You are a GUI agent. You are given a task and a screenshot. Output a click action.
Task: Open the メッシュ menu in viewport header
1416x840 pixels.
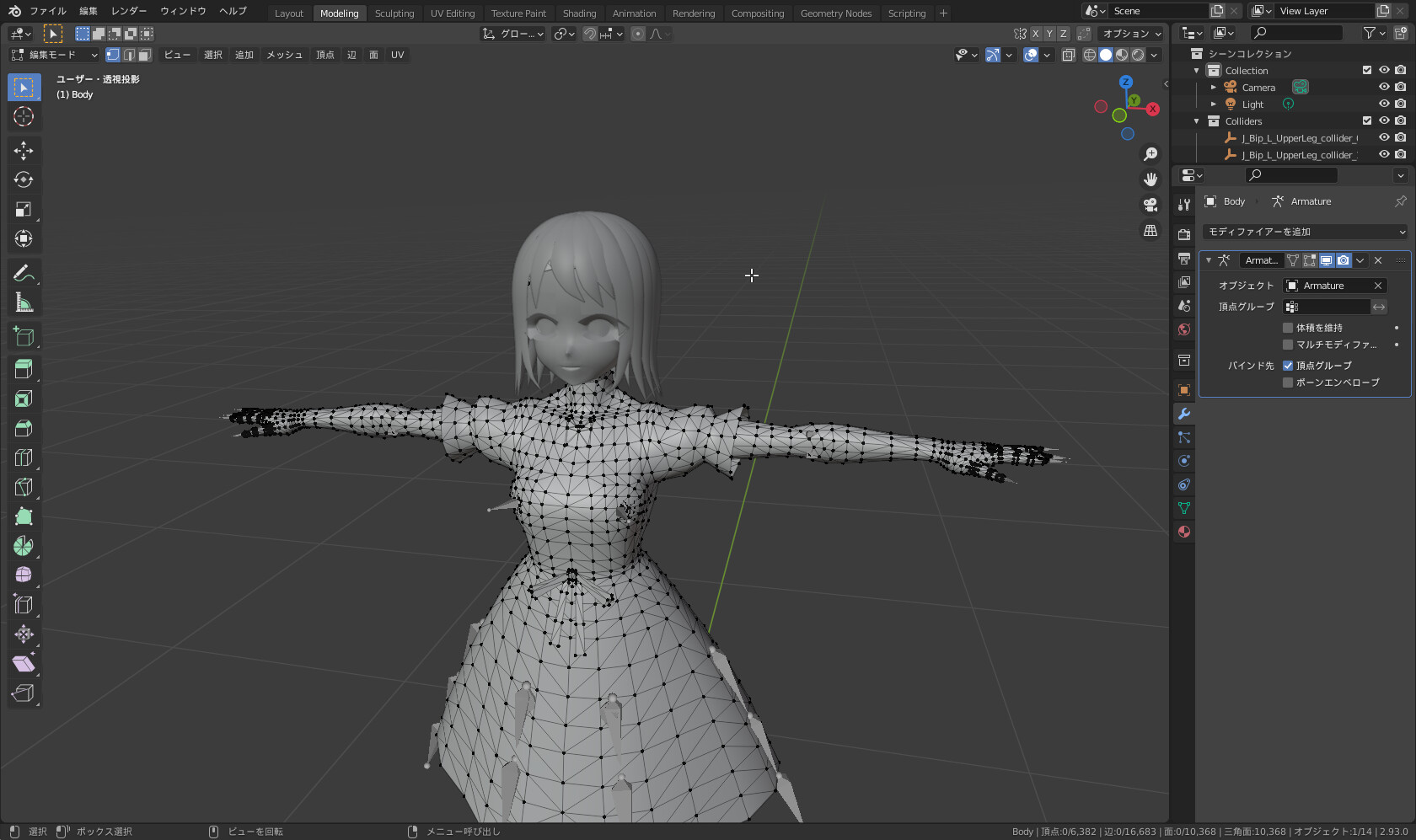[x=284, y=55]
